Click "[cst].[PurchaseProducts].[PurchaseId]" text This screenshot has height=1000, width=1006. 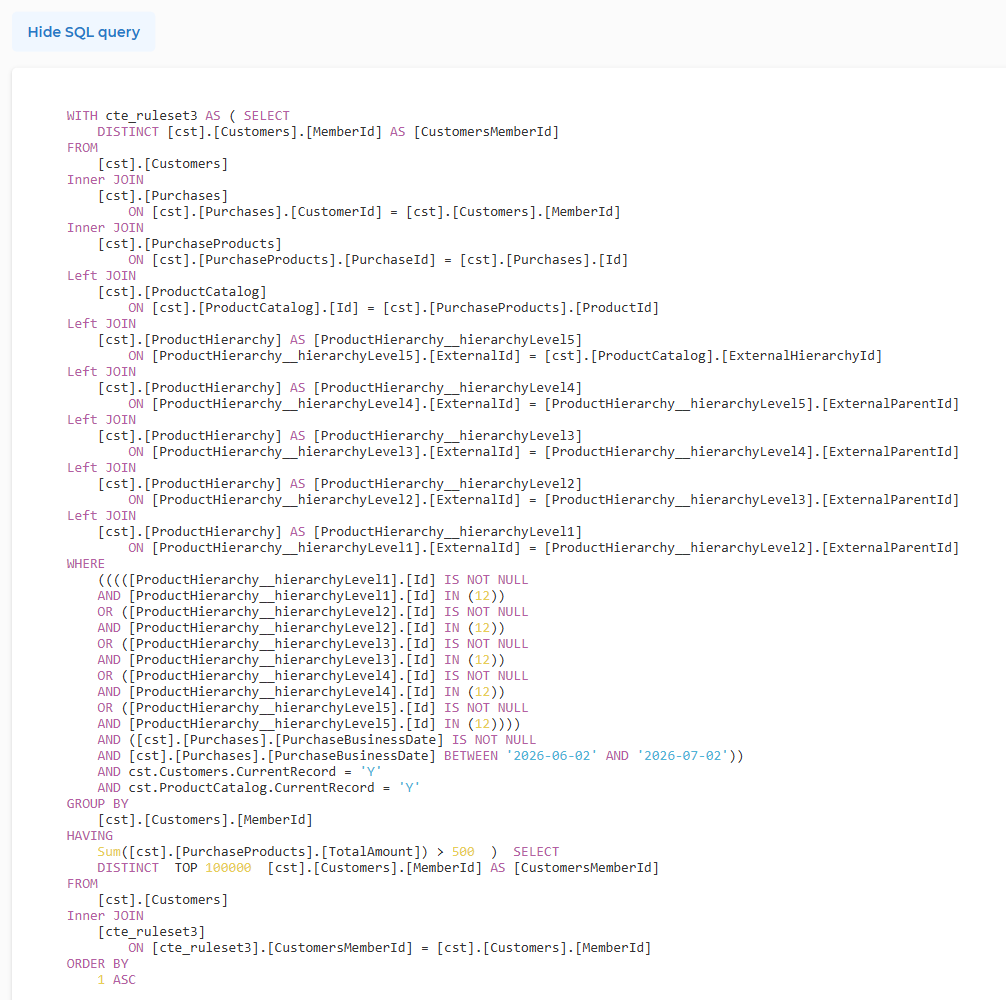click(294, 260)
